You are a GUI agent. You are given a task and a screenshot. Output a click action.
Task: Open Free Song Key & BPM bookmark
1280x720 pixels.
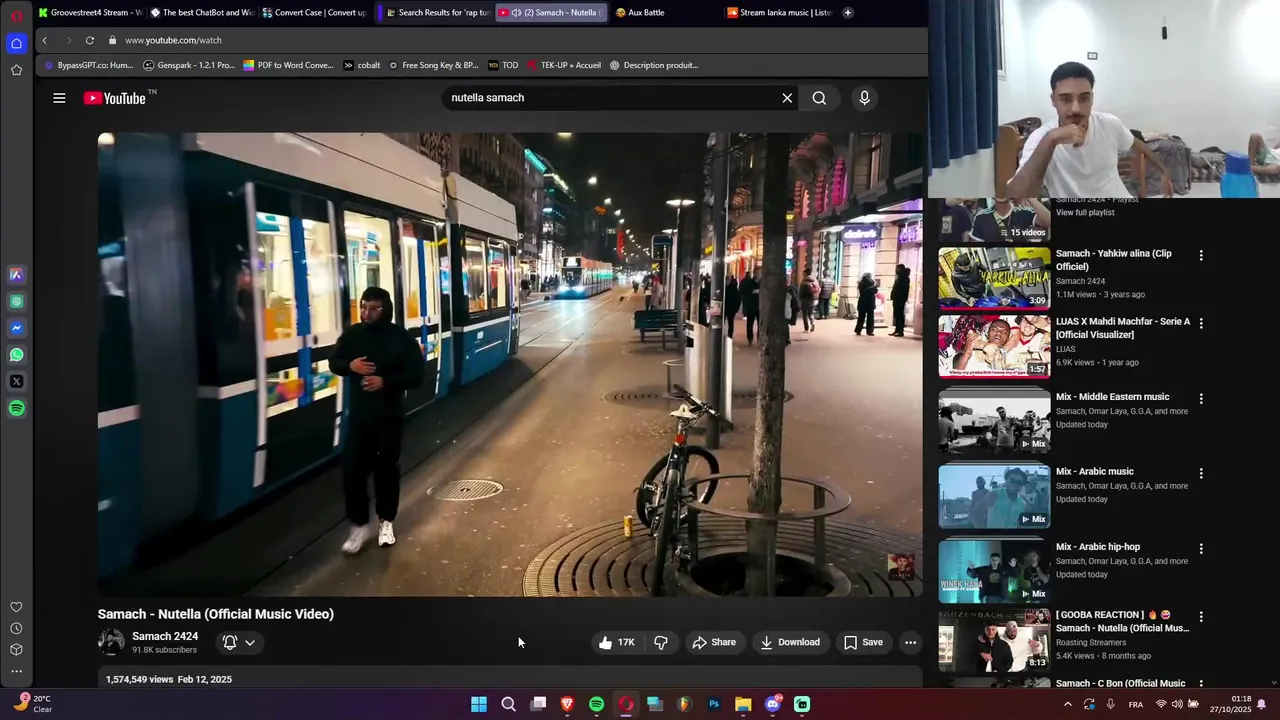tap(433, 65)
